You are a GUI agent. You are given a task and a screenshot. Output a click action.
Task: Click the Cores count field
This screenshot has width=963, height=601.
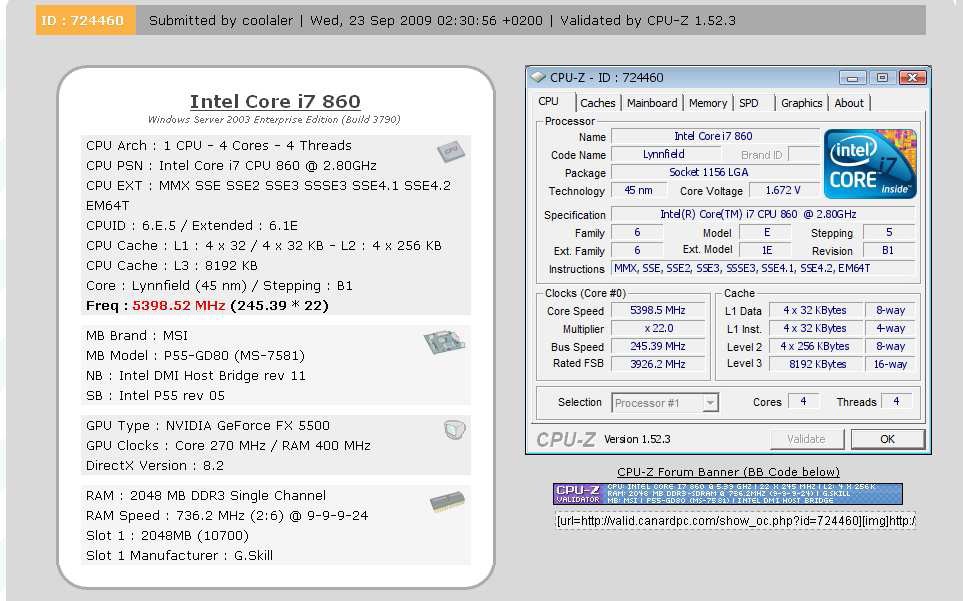pos(803,401)
